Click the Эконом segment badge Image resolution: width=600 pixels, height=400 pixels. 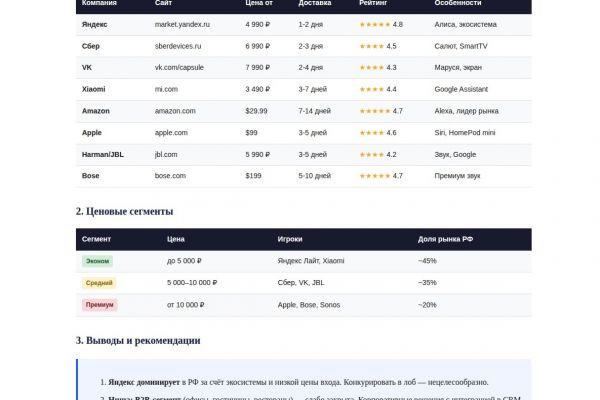point(97,261)
